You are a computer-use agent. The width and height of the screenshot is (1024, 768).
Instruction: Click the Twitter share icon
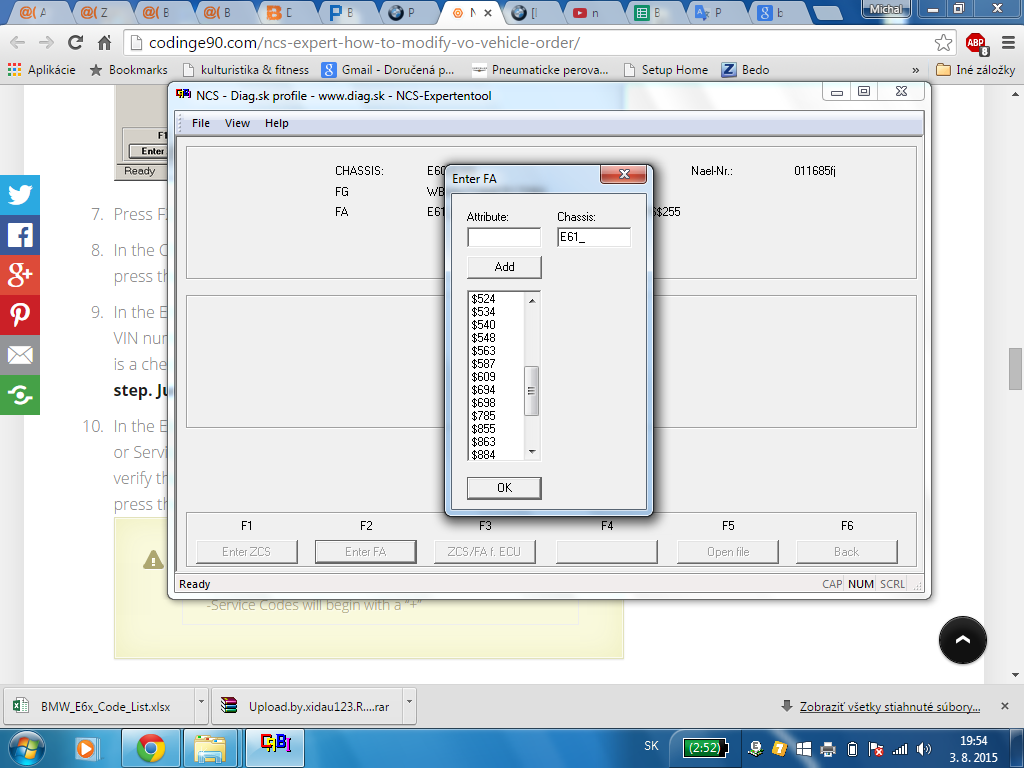[x=20, y=195]
